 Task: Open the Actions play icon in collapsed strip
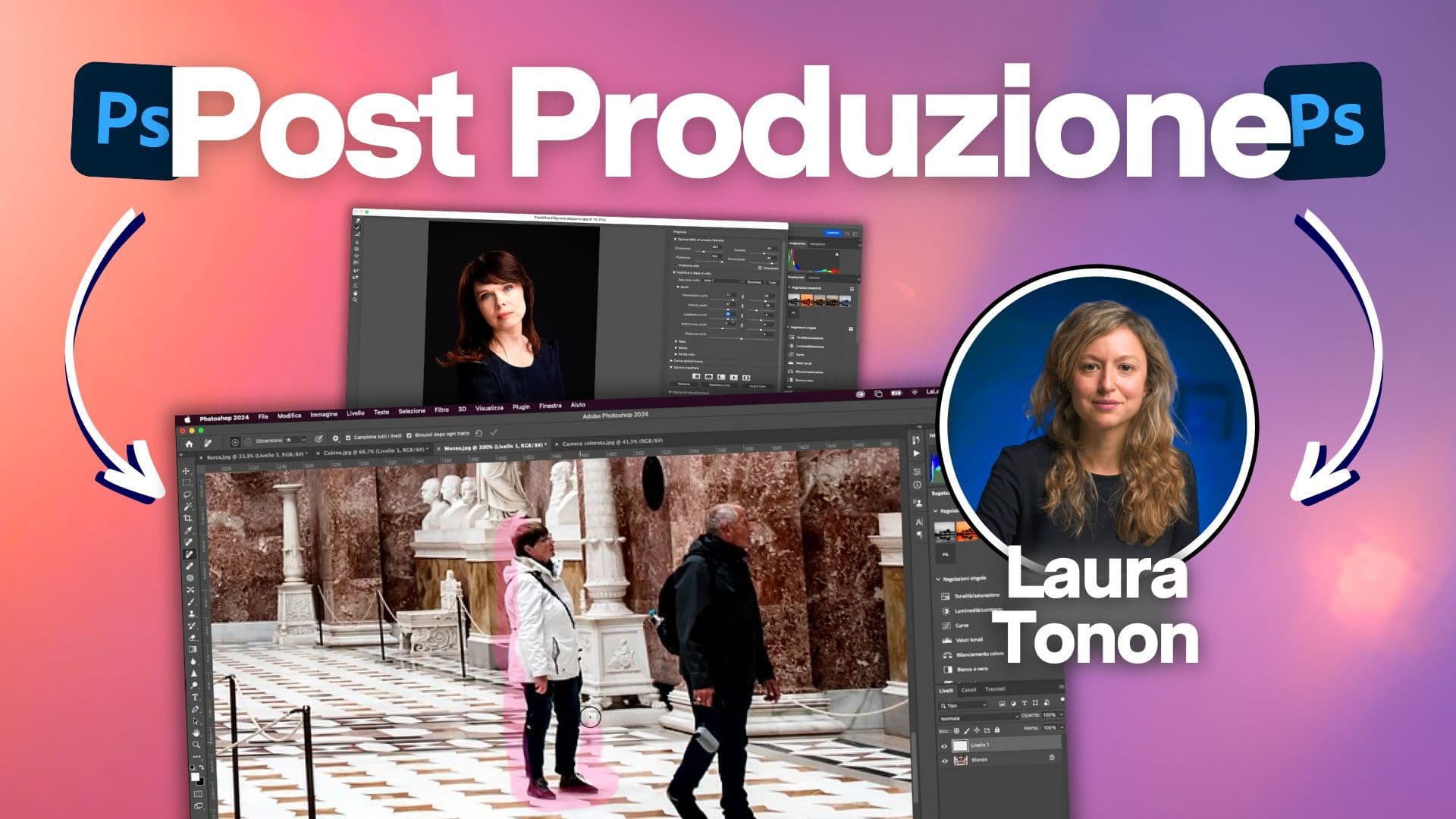click(x=916, y=453)
